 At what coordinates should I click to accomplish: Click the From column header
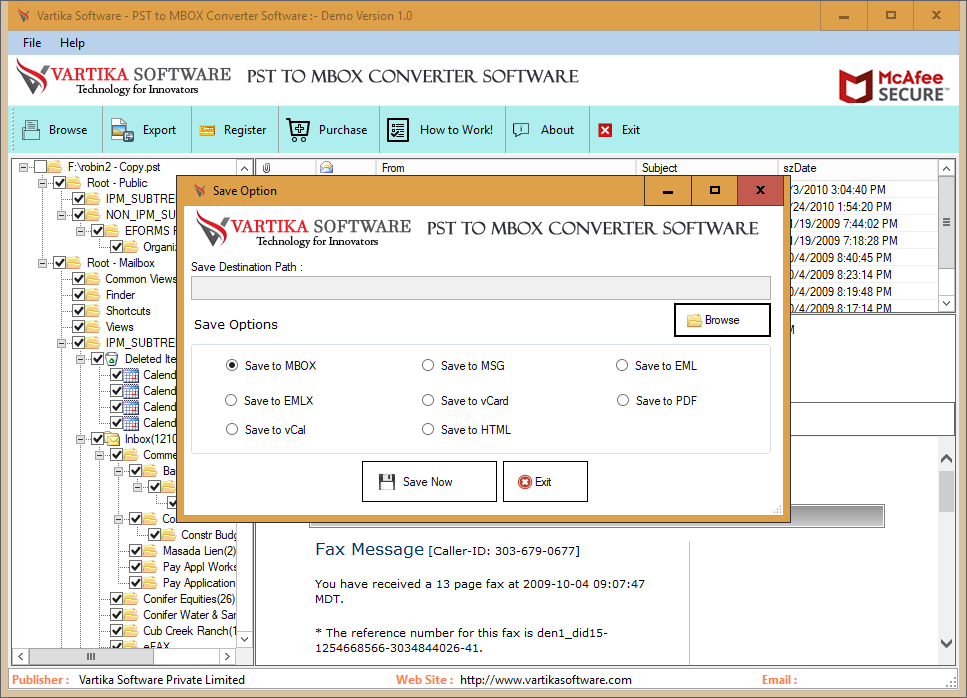coord(506,168)
